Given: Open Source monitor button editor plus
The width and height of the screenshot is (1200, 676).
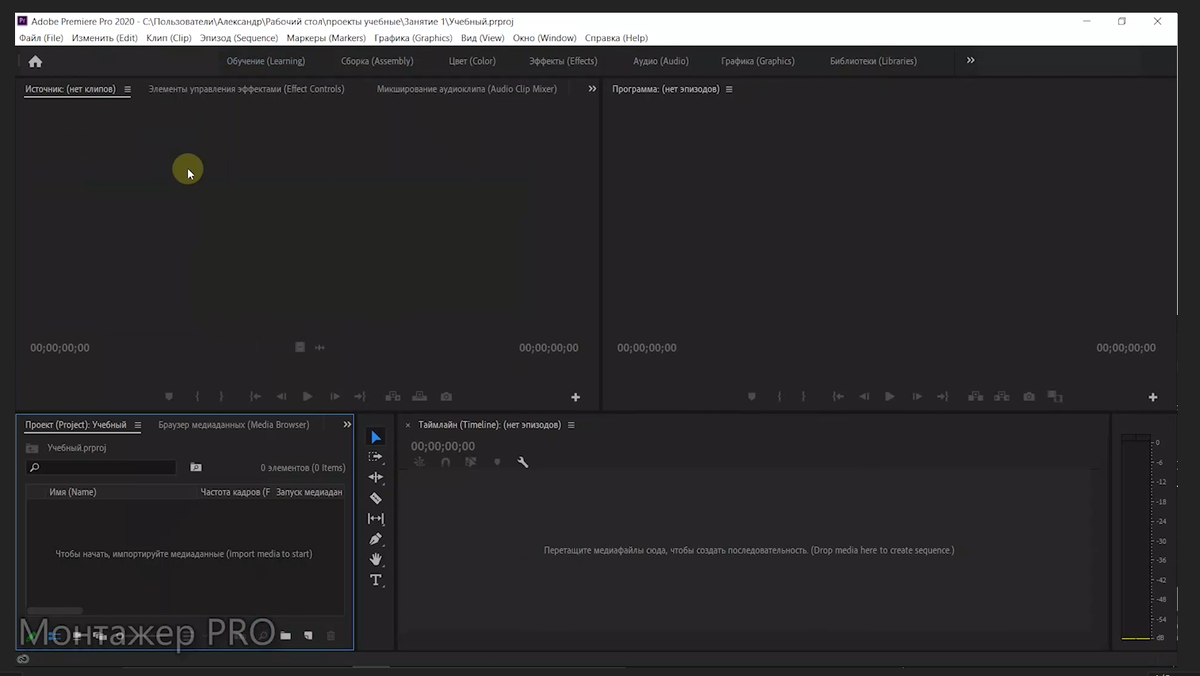Looking at the screenshot, I should point(575,397).
